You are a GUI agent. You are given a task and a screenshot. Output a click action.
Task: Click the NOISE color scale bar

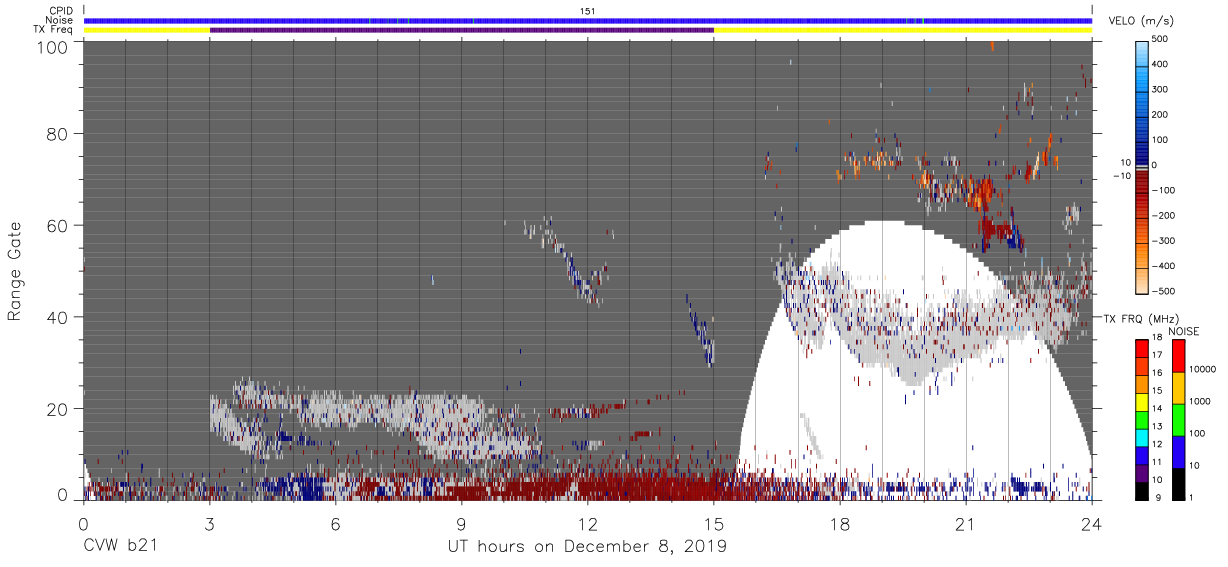point(1179,419)
